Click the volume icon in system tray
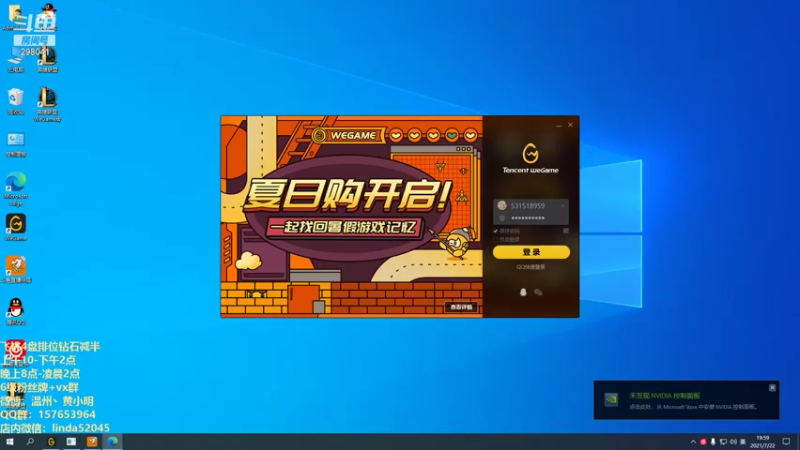800x450 pixels. pyautogui.click(x=733, y=442)
